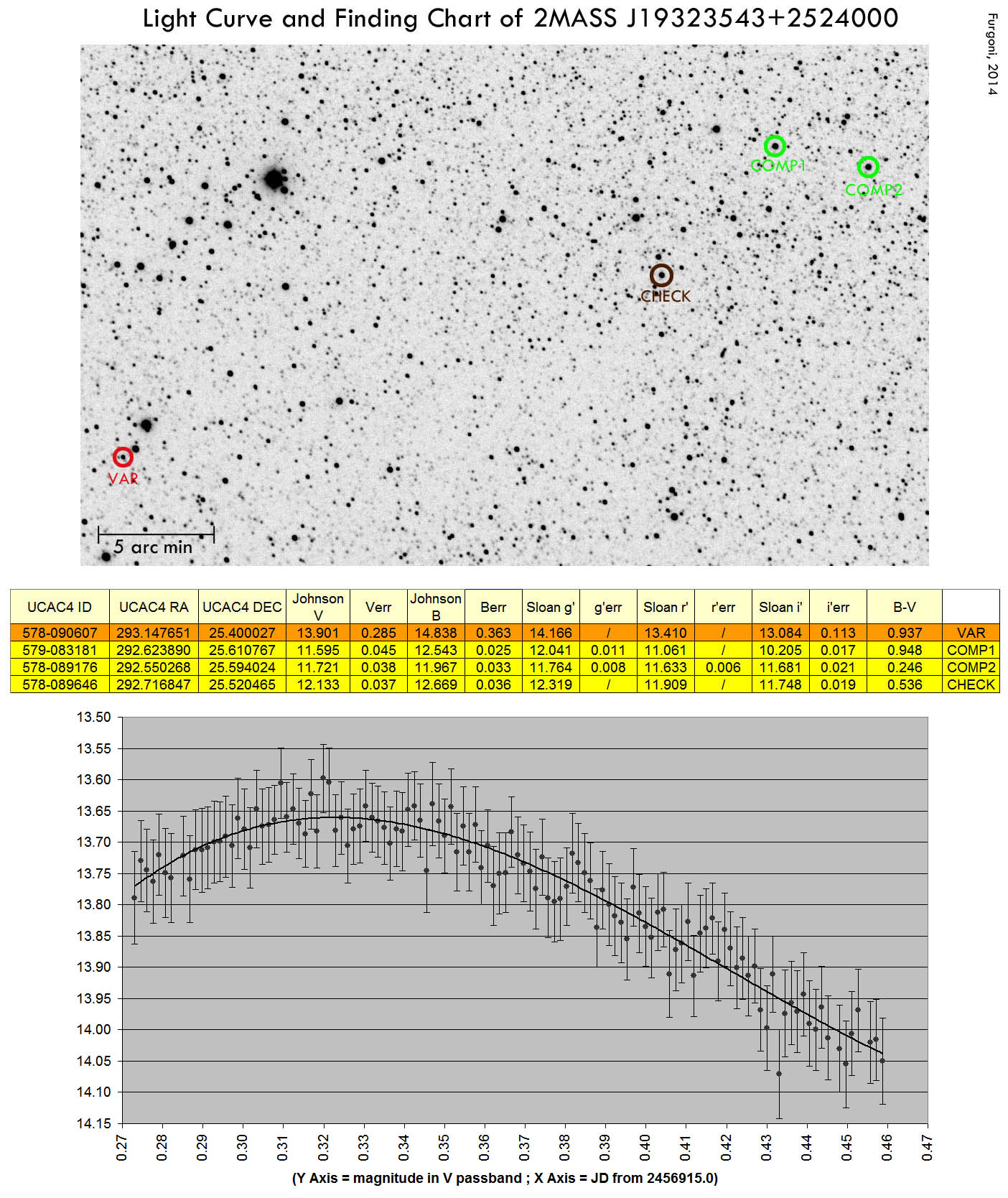Select the 'Johnson B' column header
1008x1198 pixels.
pyautogui.click(x=436, y=607)
